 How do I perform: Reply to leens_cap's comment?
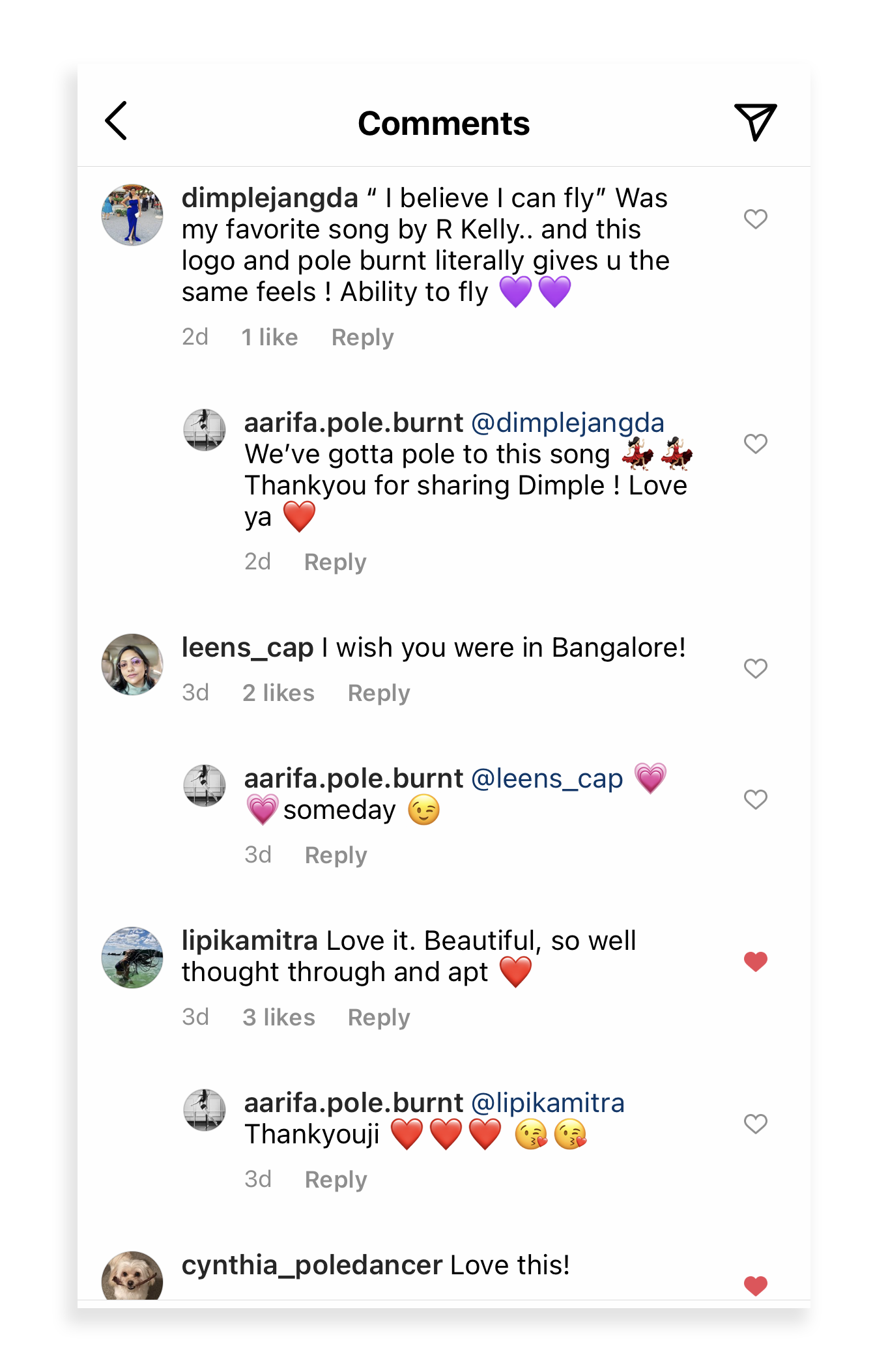click(379, 693)
